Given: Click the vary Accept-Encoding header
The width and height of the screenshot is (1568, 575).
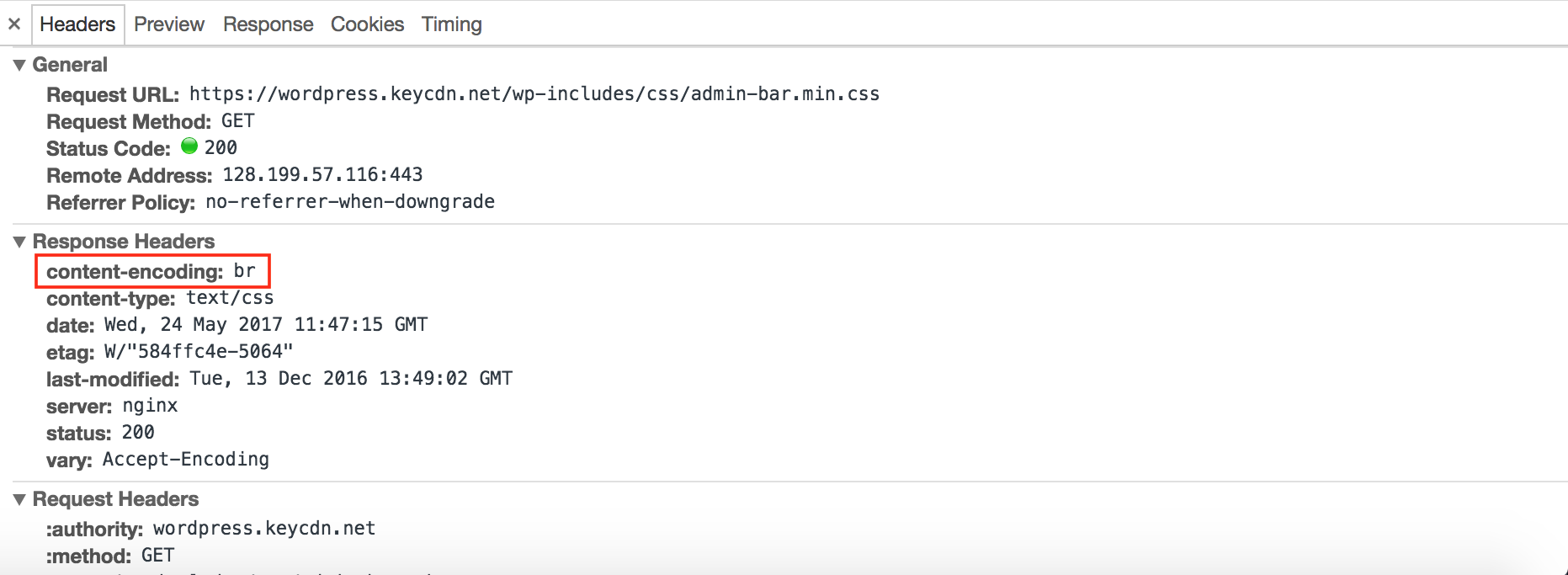Looking at the screenshot, I should 157,460.
